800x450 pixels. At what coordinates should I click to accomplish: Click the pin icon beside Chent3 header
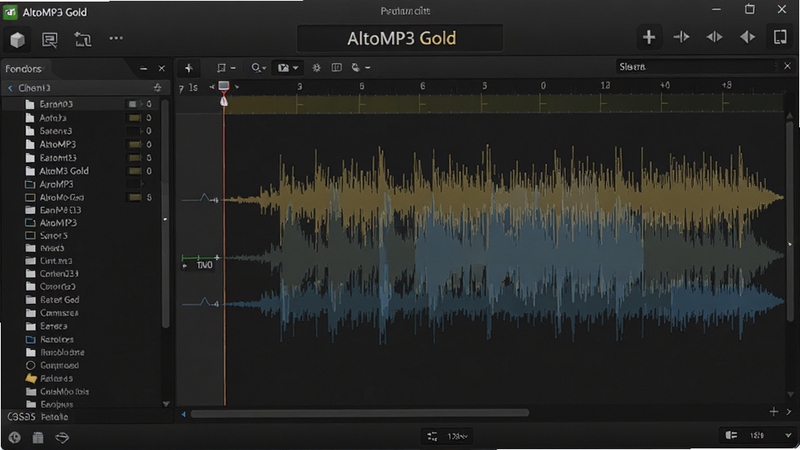click(157, 88)
